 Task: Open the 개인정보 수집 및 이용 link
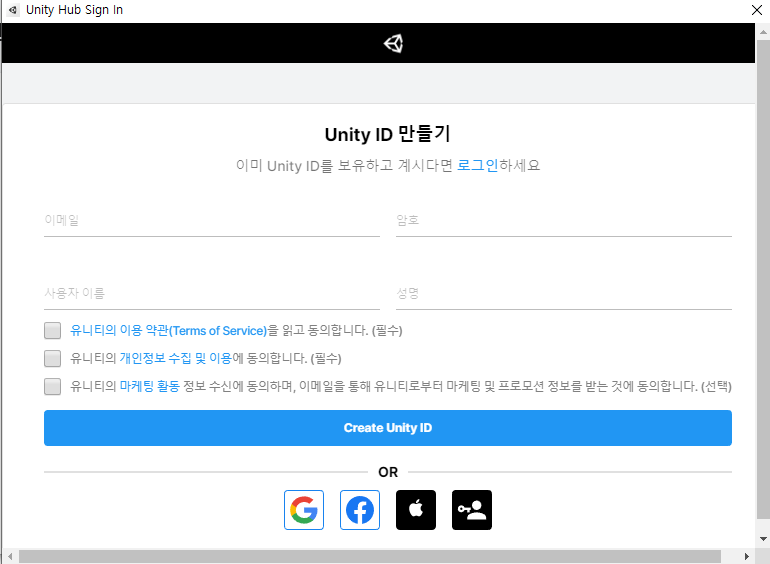pyautogui.click(x=175, y=358)
